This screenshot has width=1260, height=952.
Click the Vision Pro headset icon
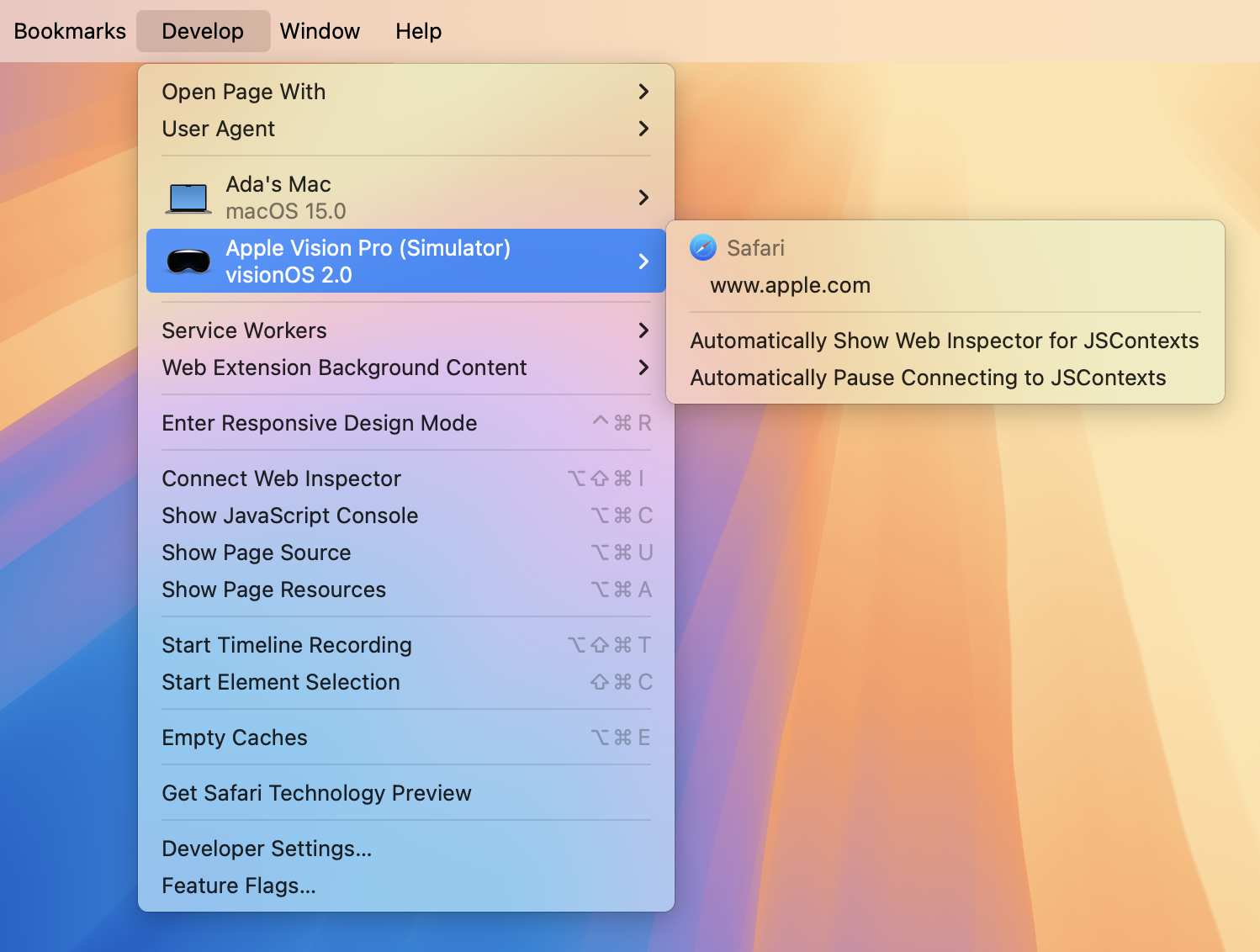coord(188,262)
